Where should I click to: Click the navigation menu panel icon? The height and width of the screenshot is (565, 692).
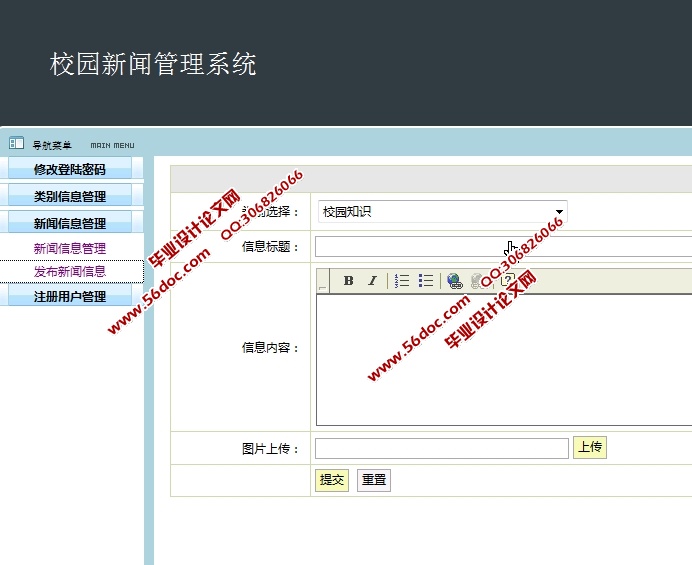[x=17, y=144]
